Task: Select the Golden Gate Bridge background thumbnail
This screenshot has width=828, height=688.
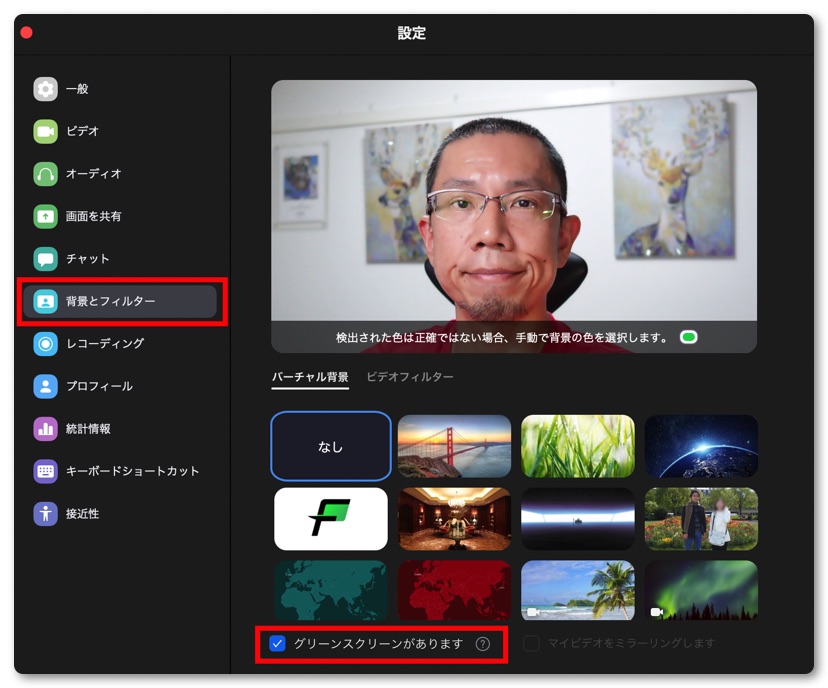Action: [454, 446]
